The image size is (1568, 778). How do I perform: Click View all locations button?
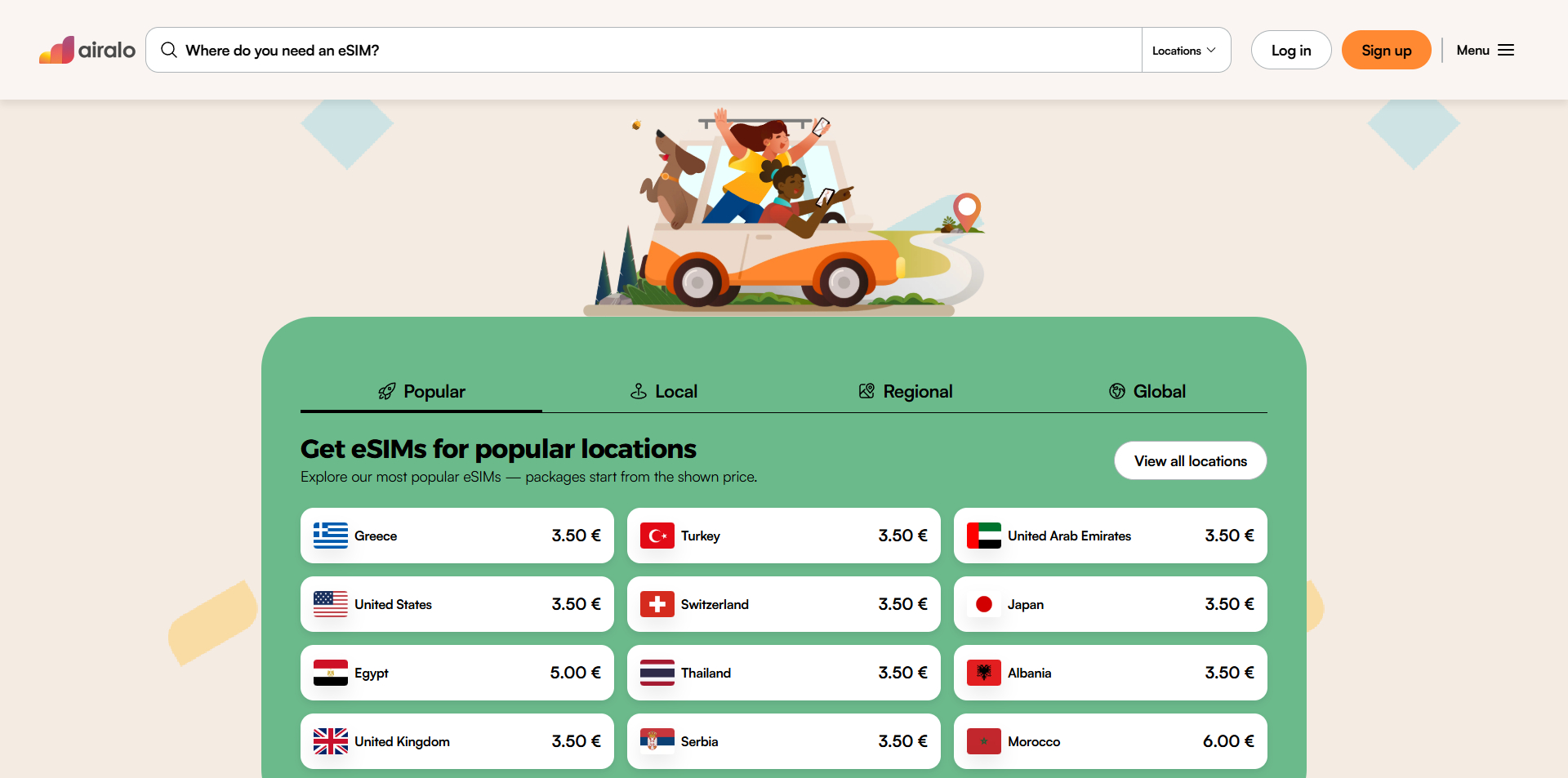coord(1190,460)
